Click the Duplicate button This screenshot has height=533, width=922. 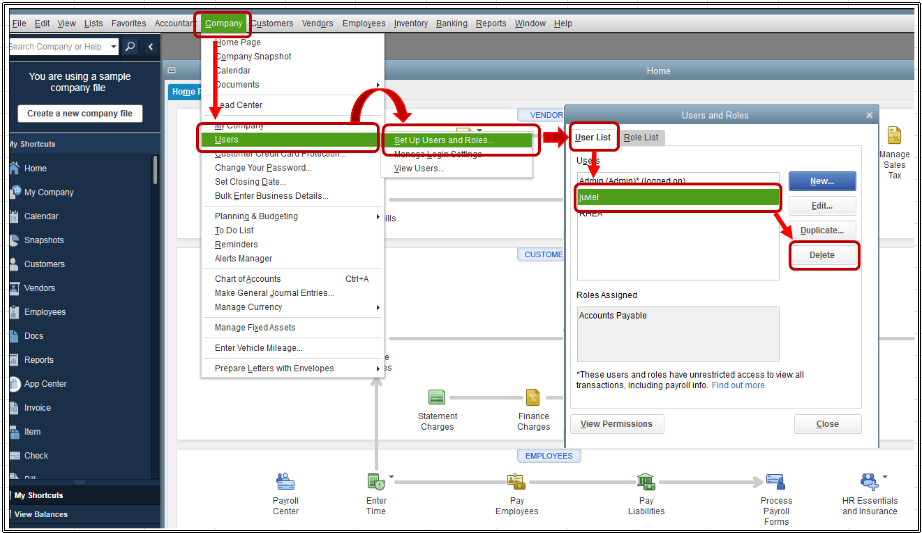click(822, 231)
